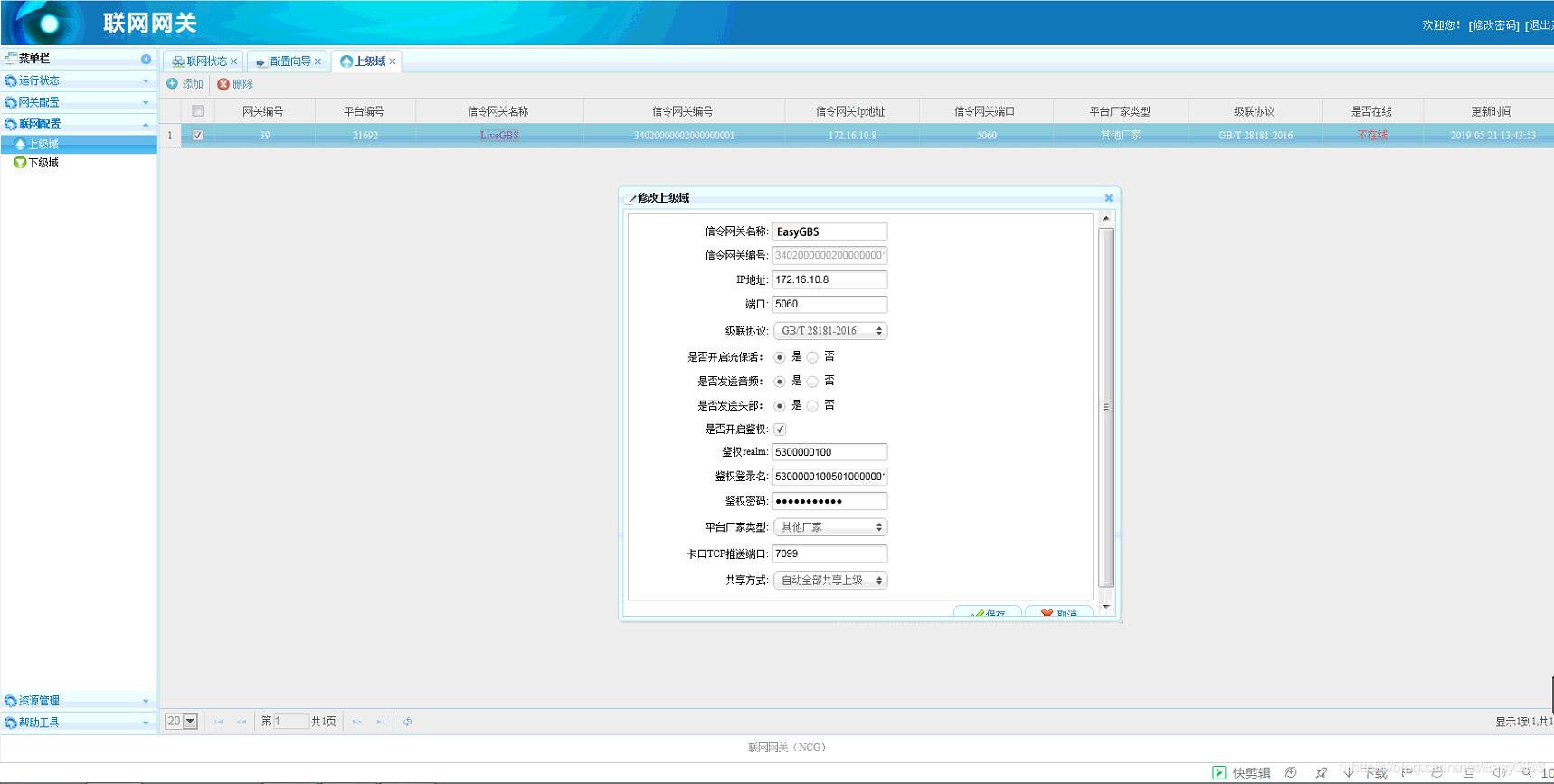Collapse the 菜单栏 sidebar with round icon
The height and width of the screenshot is (784, 1554).
click(146, 59)
